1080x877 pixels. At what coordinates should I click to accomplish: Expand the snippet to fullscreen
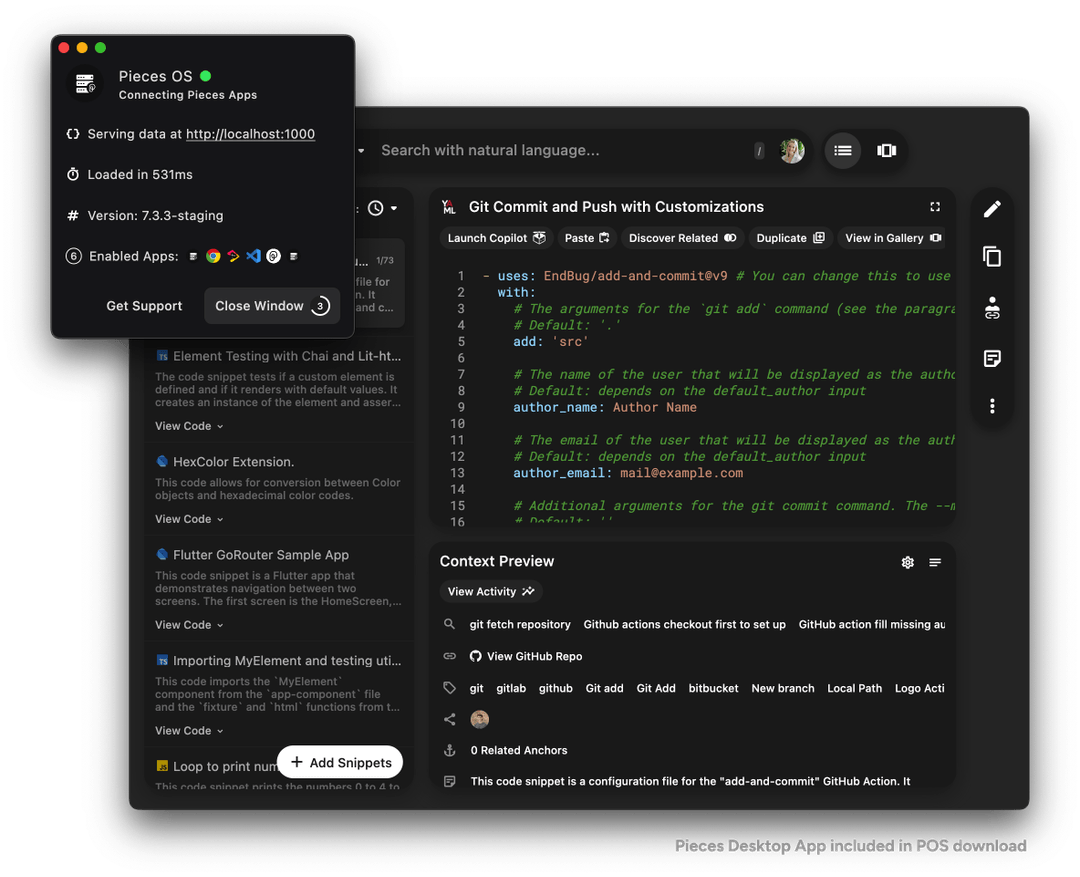tap(935, 206)
